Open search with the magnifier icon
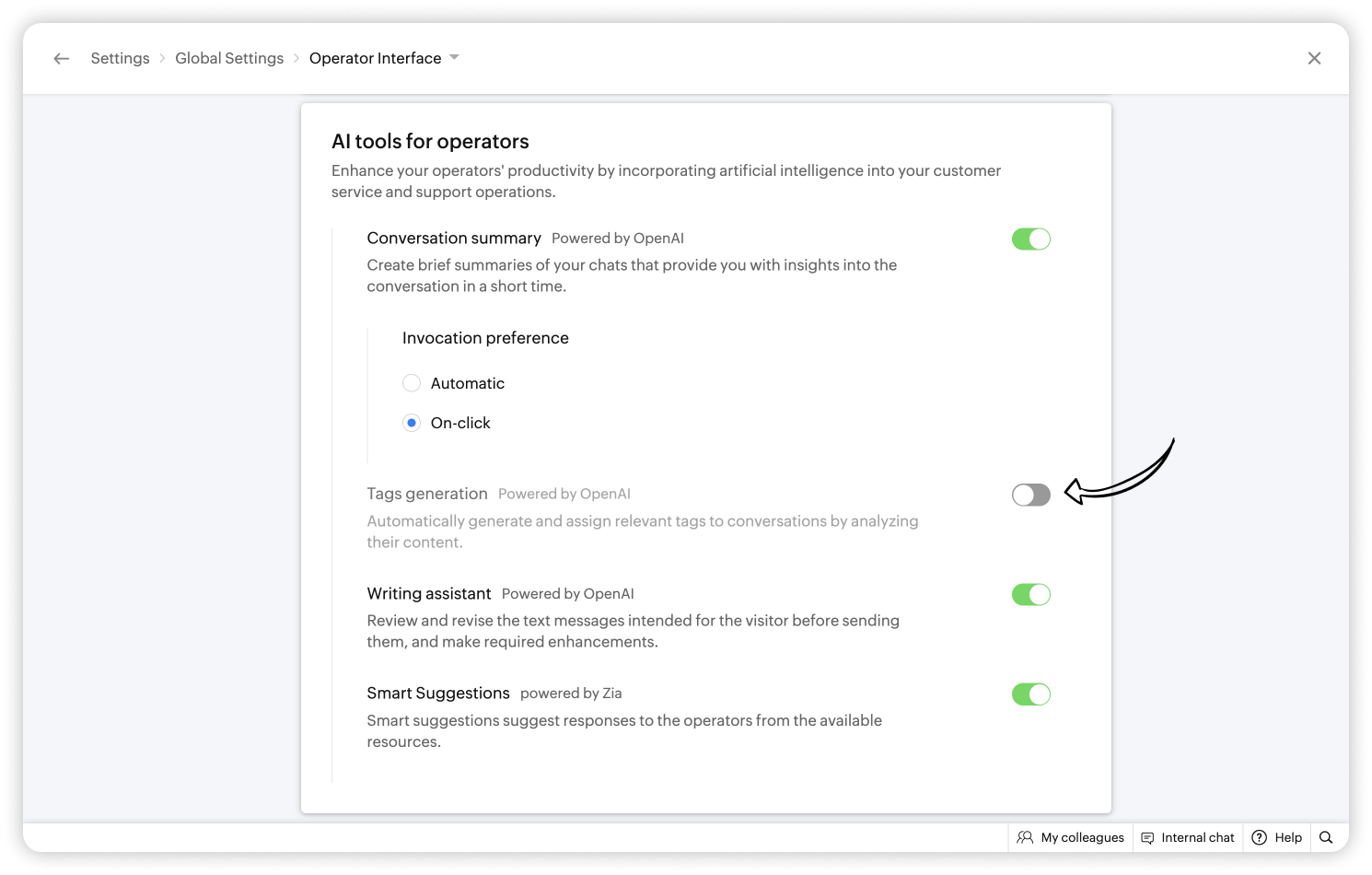1372x875 pixels. point(1326,837)
